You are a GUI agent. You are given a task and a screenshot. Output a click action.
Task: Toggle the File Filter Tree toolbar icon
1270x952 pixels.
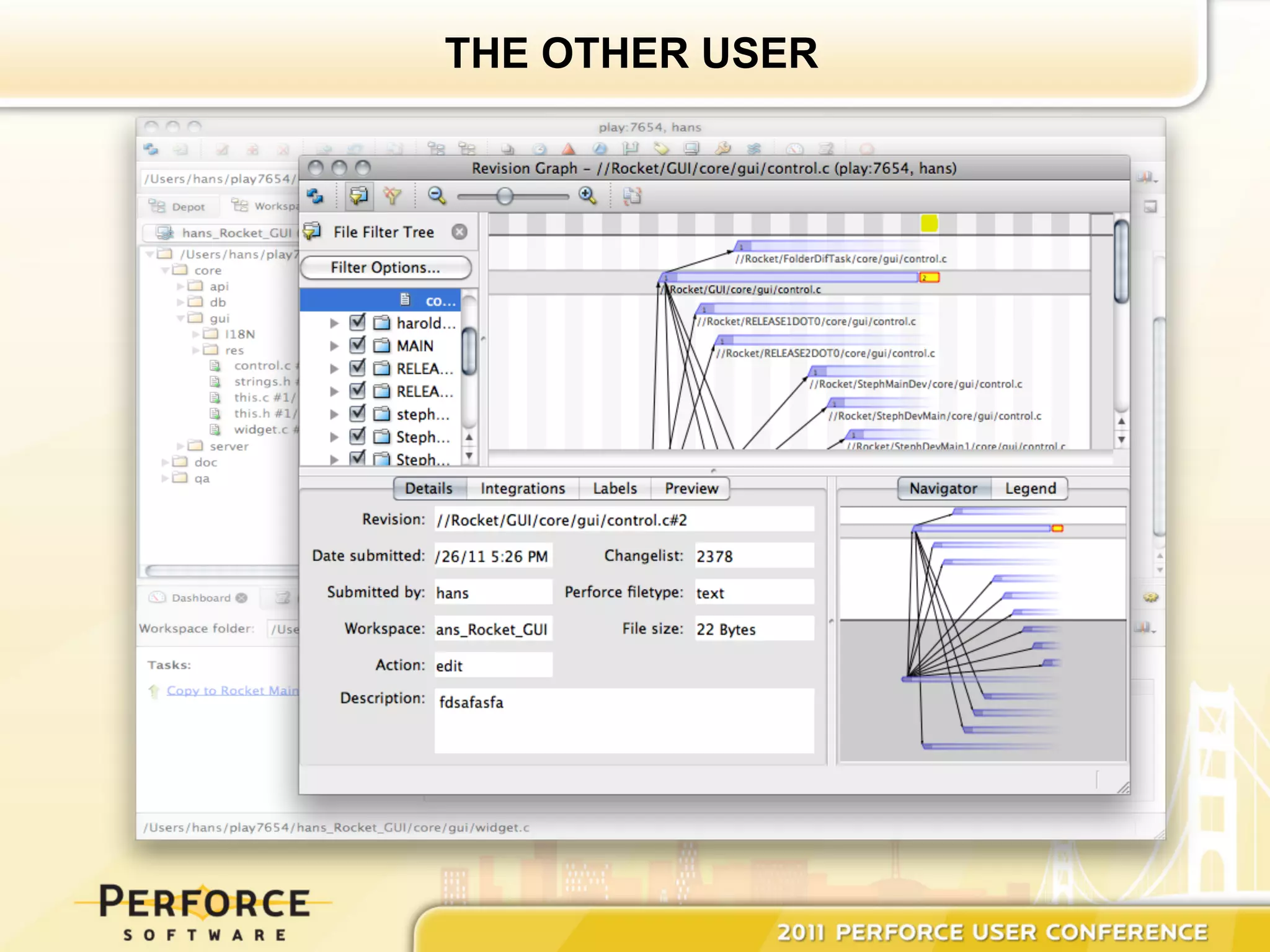point(358,196)
